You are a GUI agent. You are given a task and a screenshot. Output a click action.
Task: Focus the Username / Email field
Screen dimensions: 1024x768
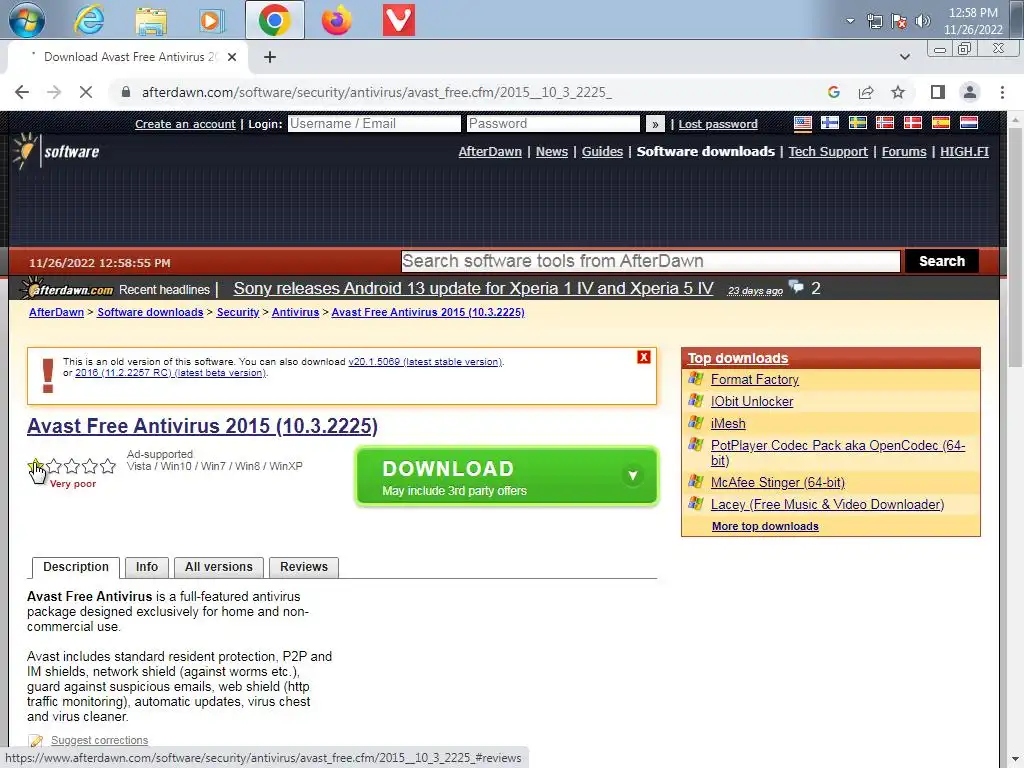(x=374, y=123)
